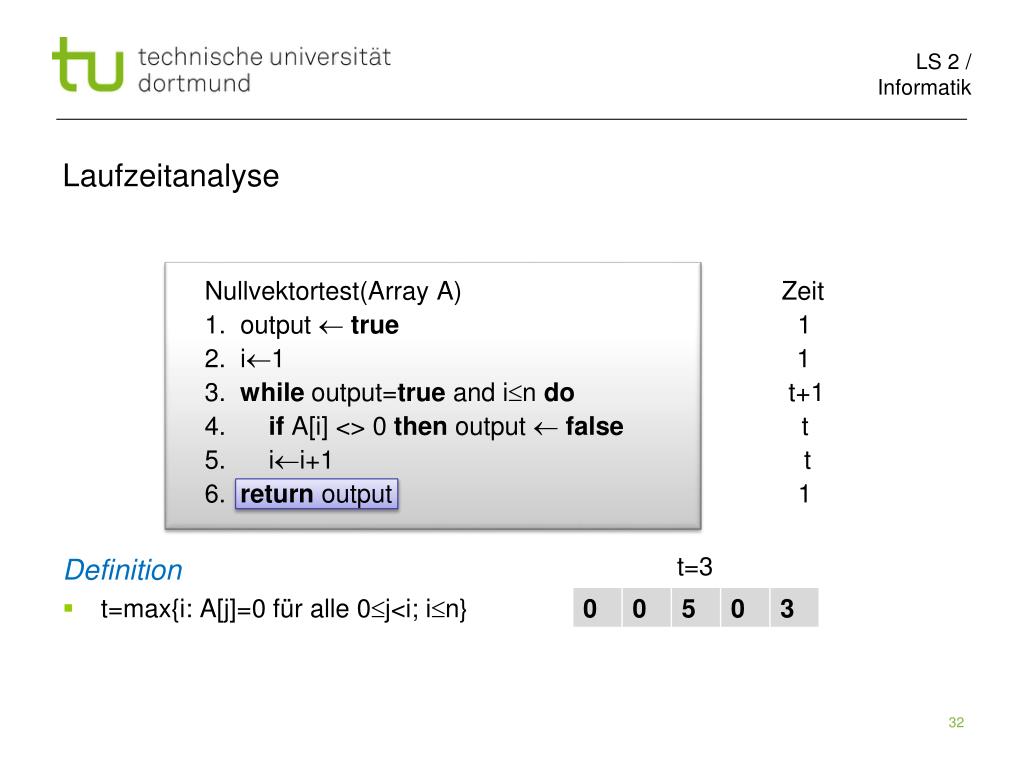This screenshot has width=1024, height=768.
Task: Click the t=max definition formula
Action: coord(283,609)
